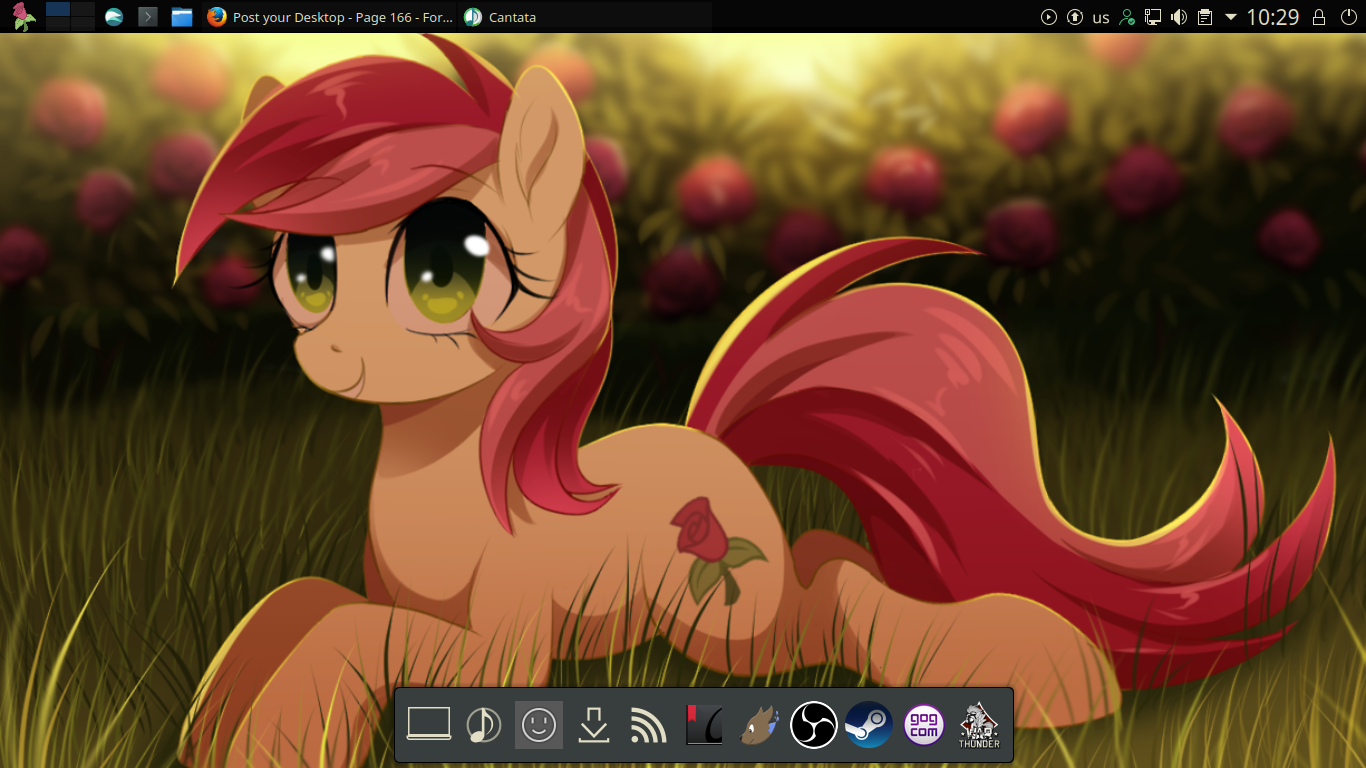Image resolution: width=1366 pixels, height=768 pixels.
Task: Lock the screen with the padlock icon
Action: tap(1319, 17)
